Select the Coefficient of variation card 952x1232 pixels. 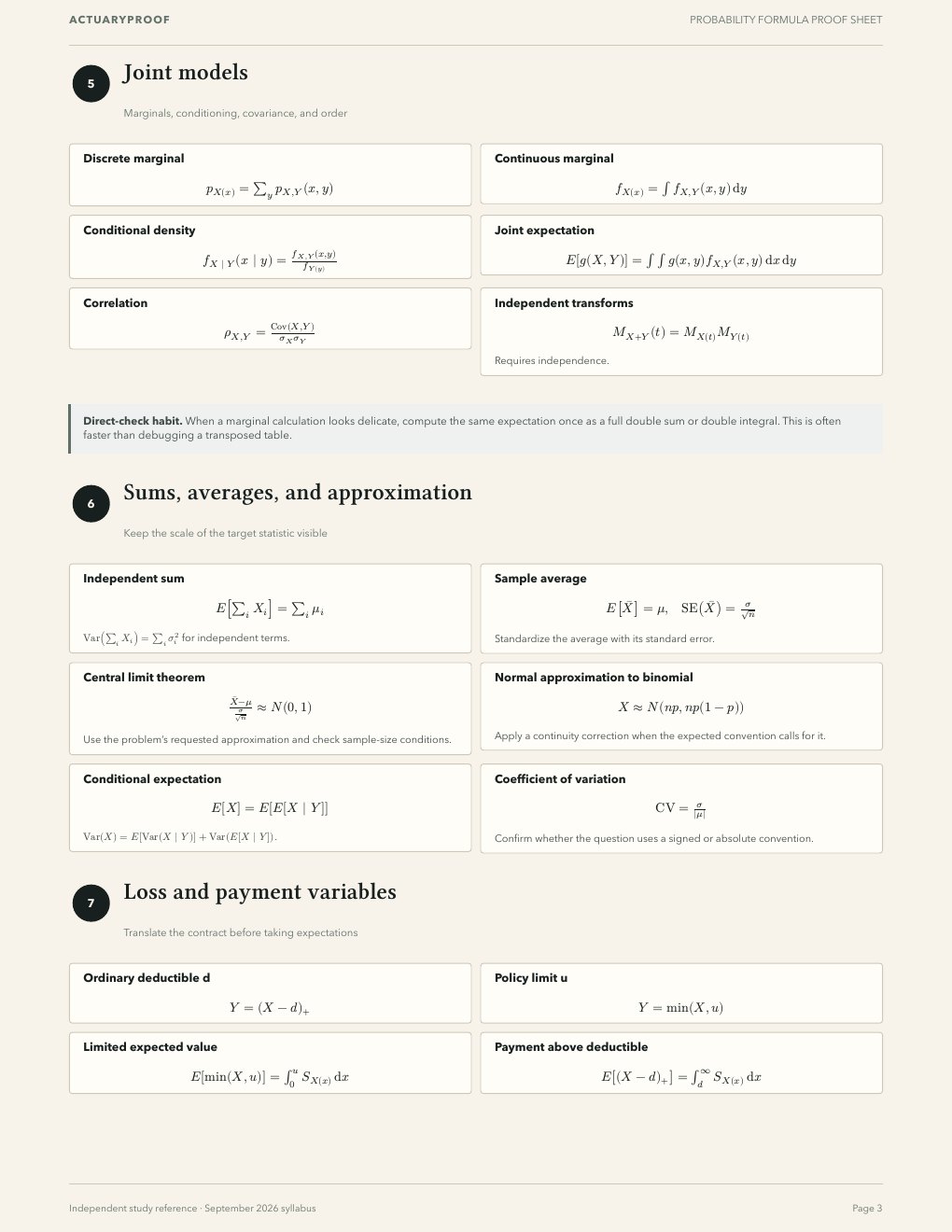[x=681, y=808]
